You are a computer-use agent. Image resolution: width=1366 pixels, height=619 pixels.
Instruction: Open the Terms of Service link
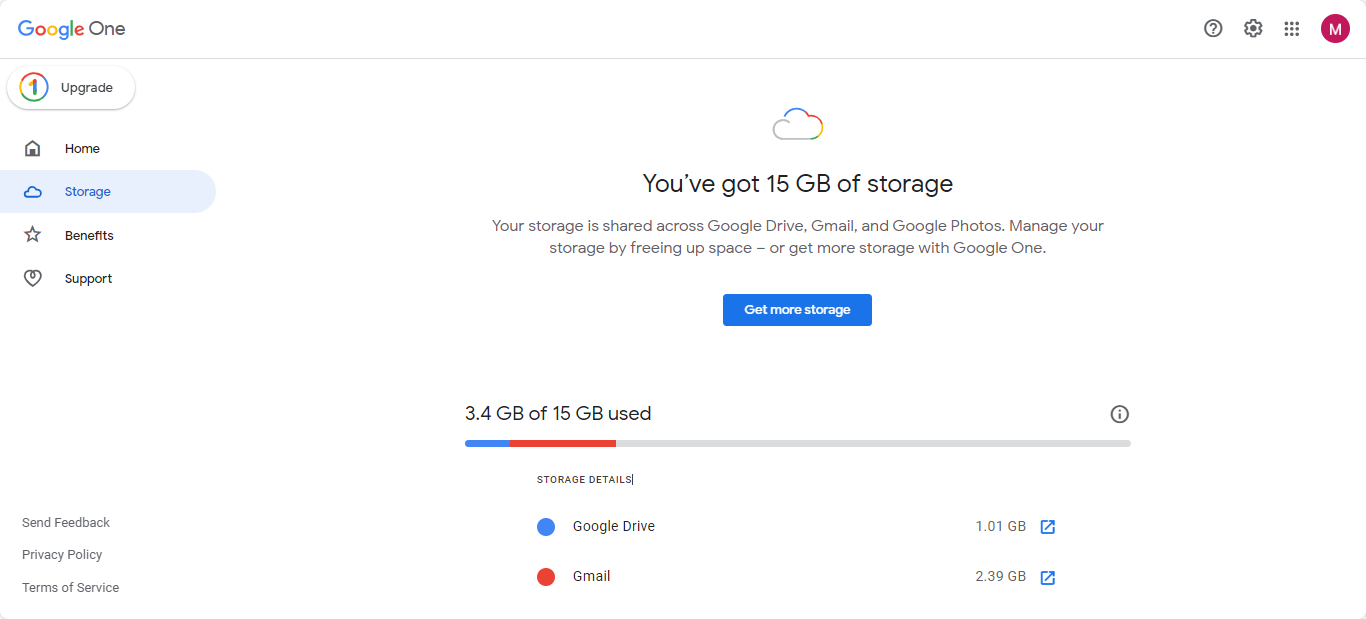coord(70,587)
